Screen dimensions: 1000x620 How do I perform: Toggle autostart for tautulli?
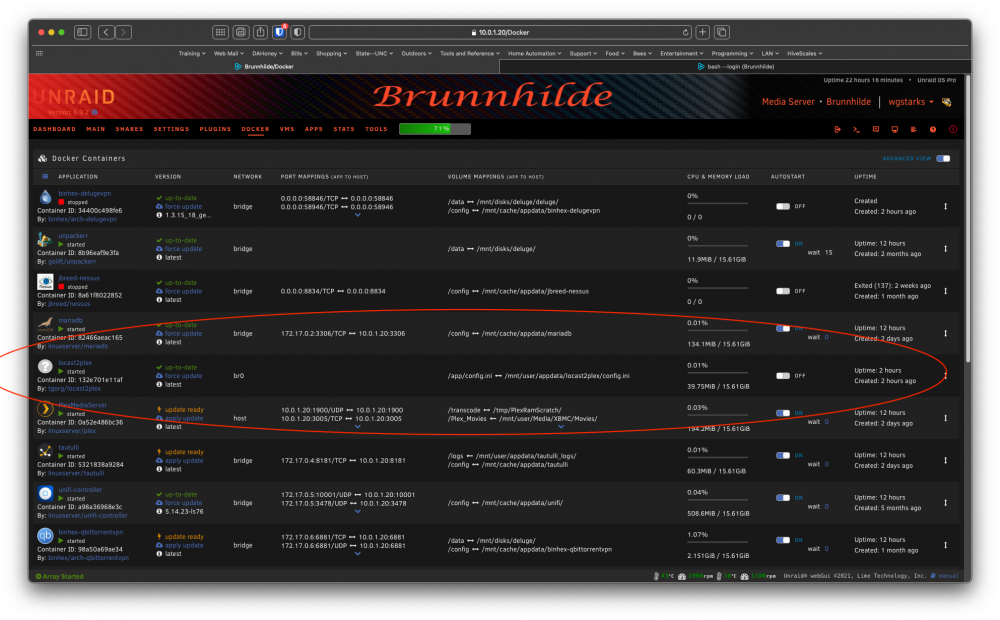pos(783,455)
